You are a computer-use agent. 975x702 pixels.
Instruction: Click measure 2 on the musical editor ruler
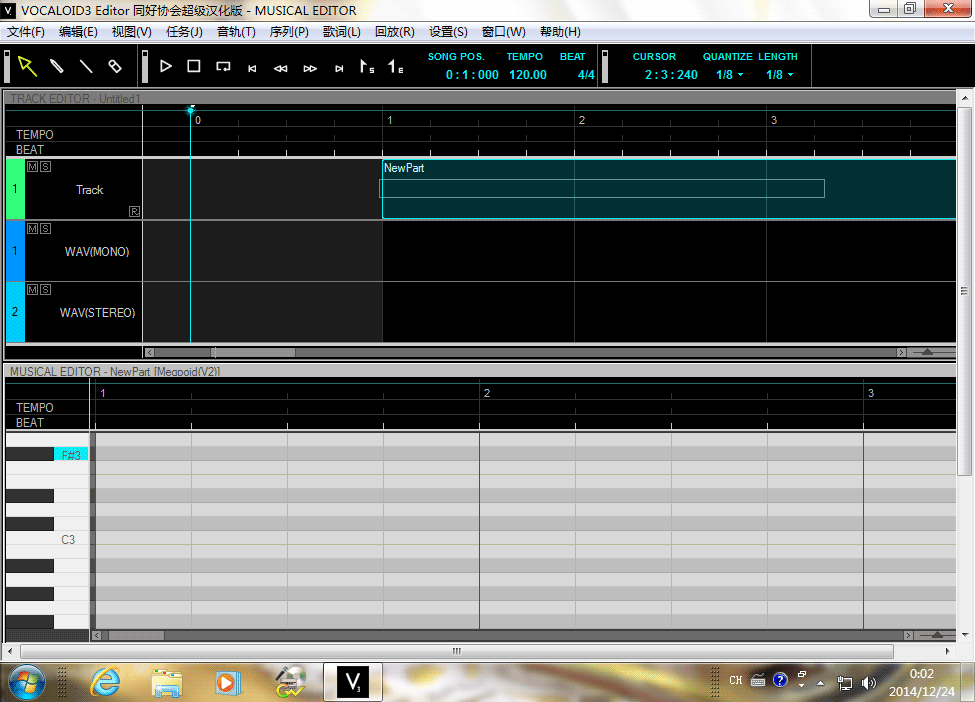(487, 393)
